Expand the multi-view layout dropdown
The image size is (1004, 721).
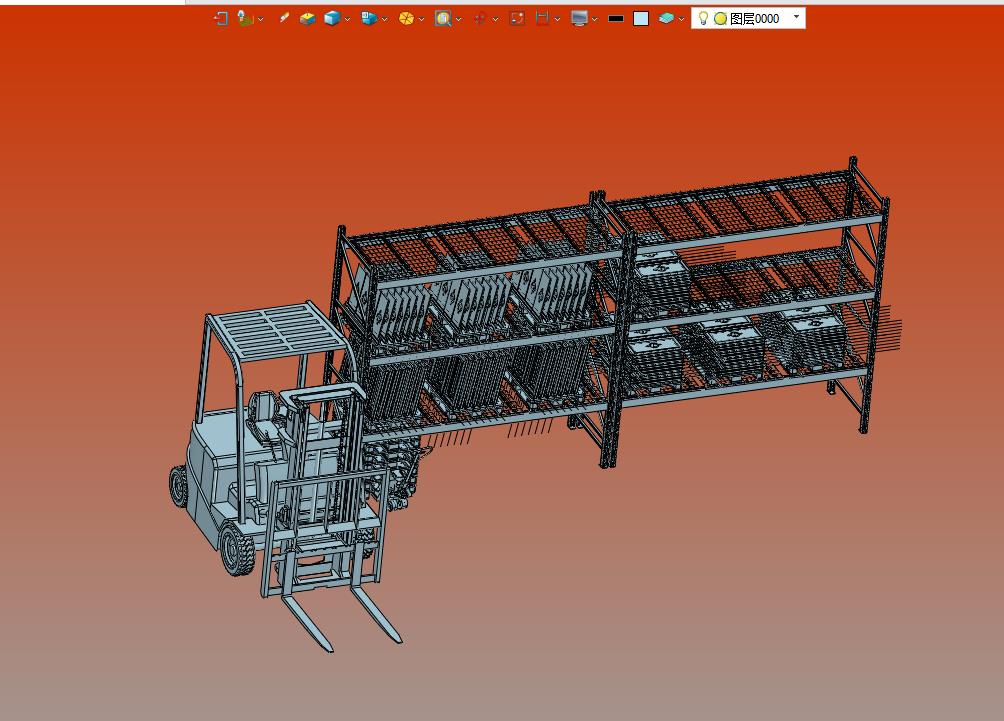point(384,19)
